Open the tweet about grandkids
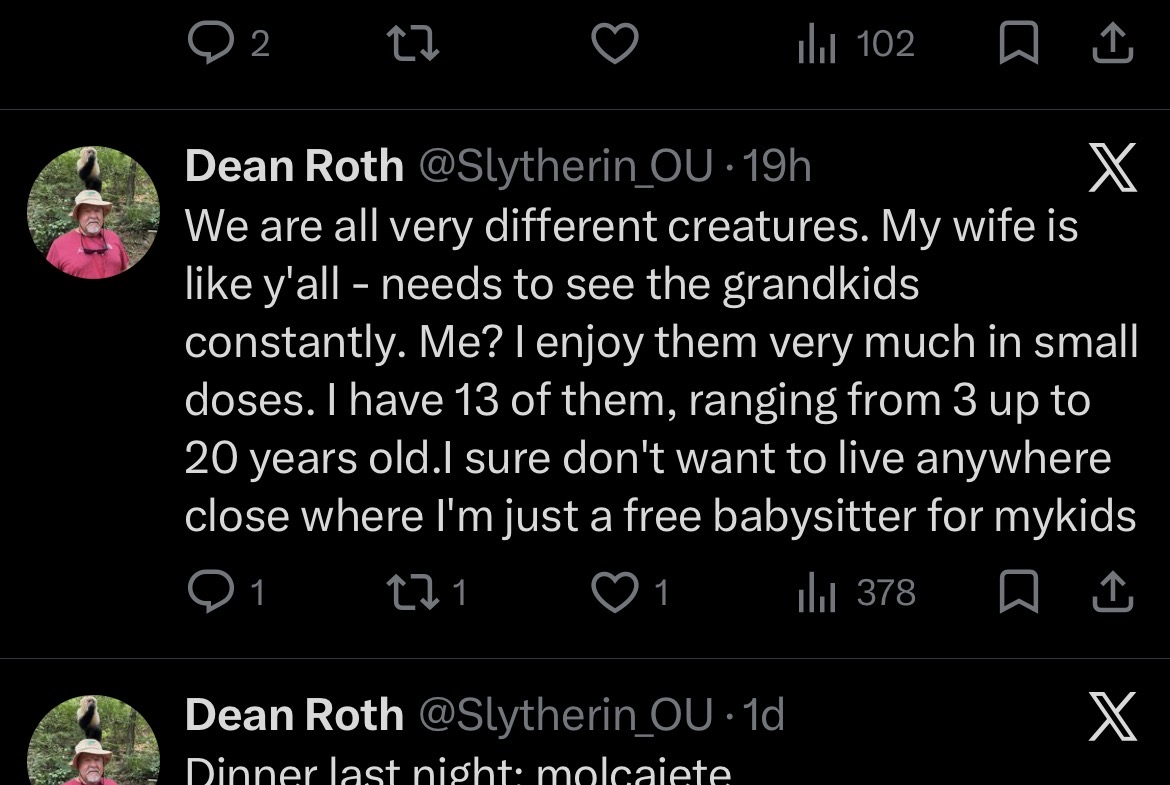The width and height of the screenshot is (1170, 785). [660, 372]
